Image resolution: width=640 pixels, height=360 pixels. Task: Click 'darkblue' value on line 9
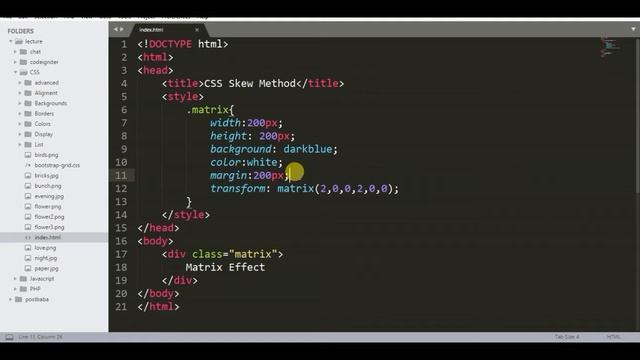point(308,149)
